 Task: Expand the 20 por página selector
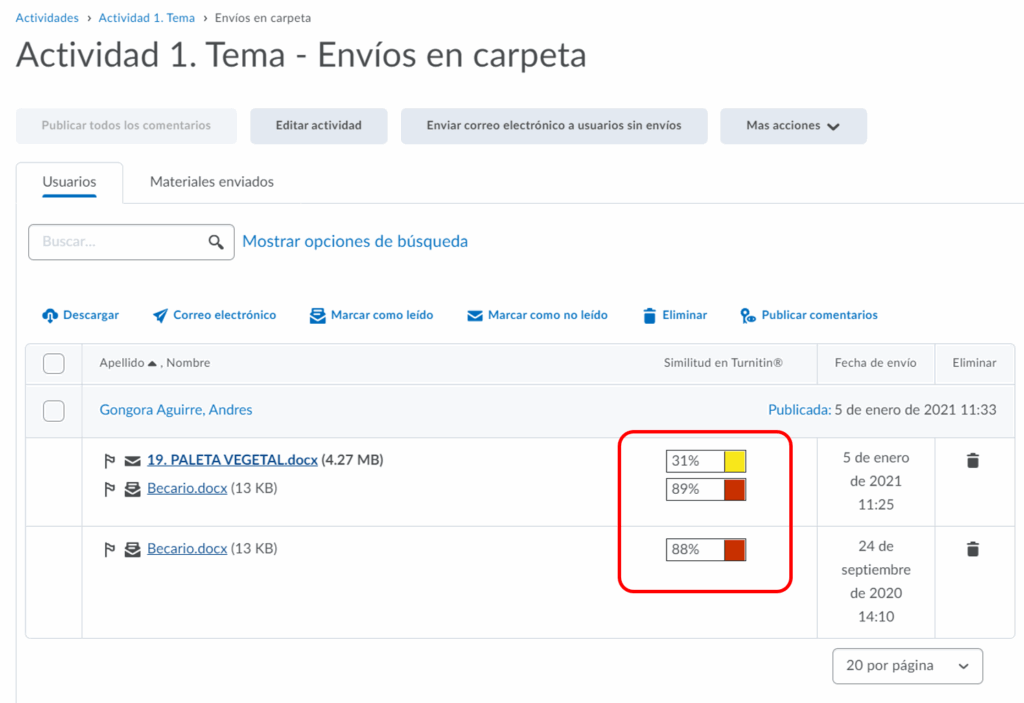pos(907,666)
